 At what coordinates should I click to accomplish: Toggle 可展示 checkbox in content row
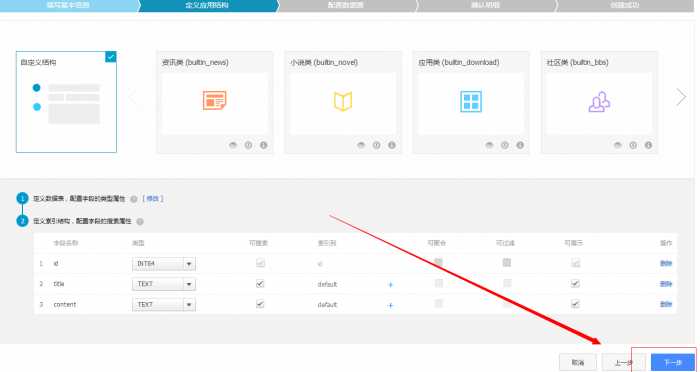pos(575,304)
